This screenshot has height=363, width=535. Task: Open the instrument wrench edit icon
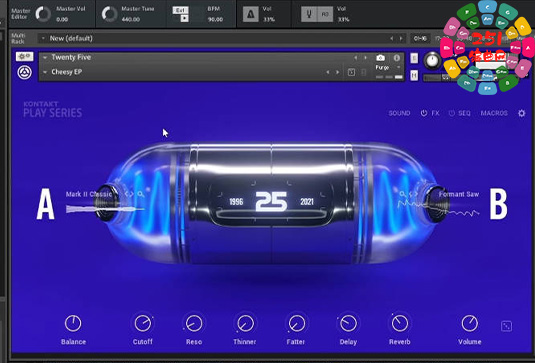pyautogui.click(x=24, y=56)
